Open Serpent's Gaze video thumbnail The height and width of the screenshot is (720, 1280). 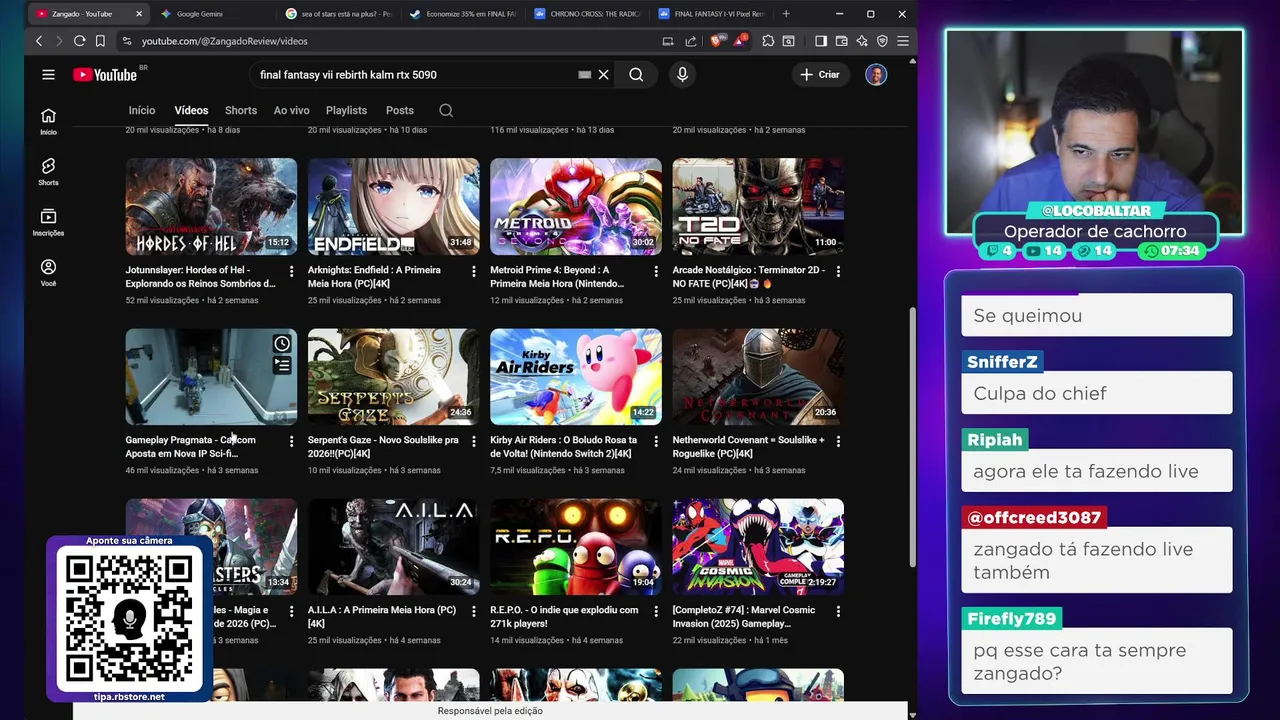(x=393, y=376)
